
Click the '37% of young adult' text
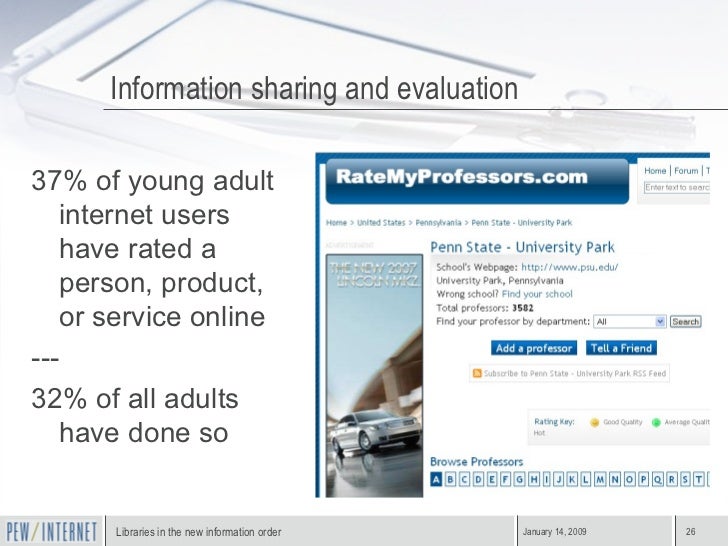pos(152,181)
